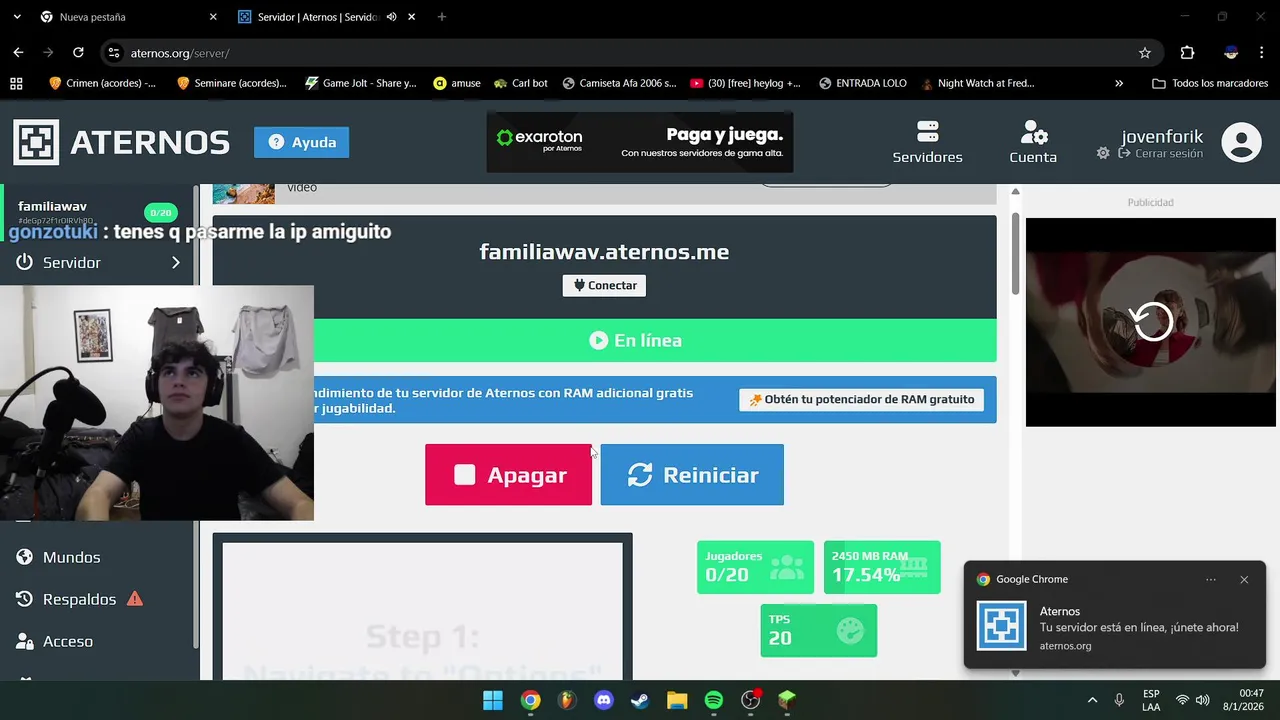Viewport: 1280px width, 720px height.
Task: Open a new browser tab
Action: click(x=442, y=17)
